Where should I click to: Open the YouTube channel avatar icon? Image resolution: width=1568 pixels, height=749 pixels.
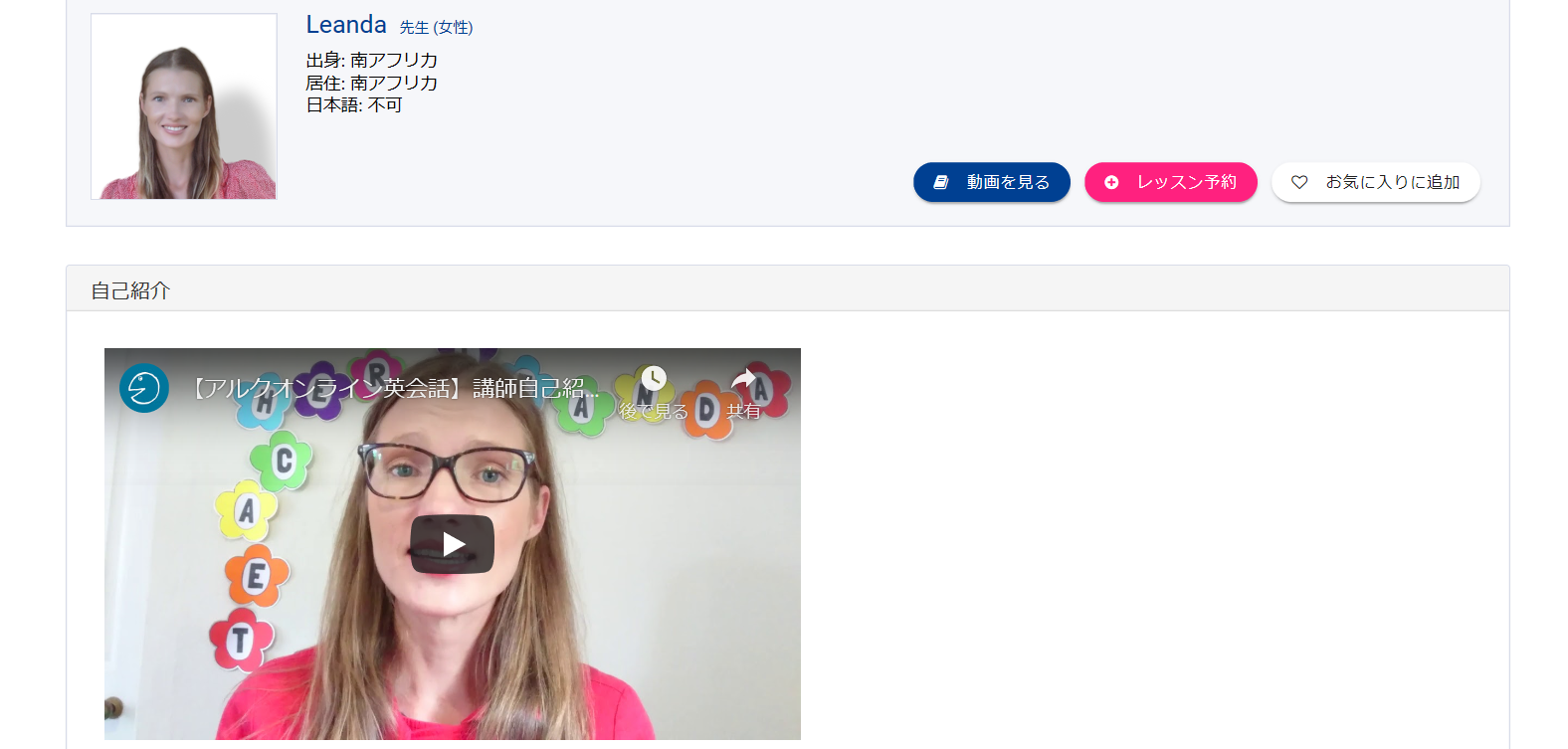tap(144, 388)
